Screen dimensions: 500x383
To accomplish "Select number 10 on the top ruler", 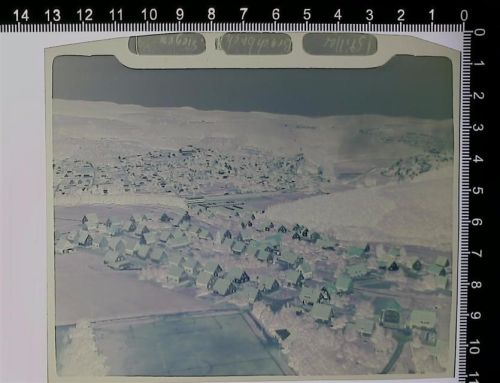I will click(x=149, y=15).
